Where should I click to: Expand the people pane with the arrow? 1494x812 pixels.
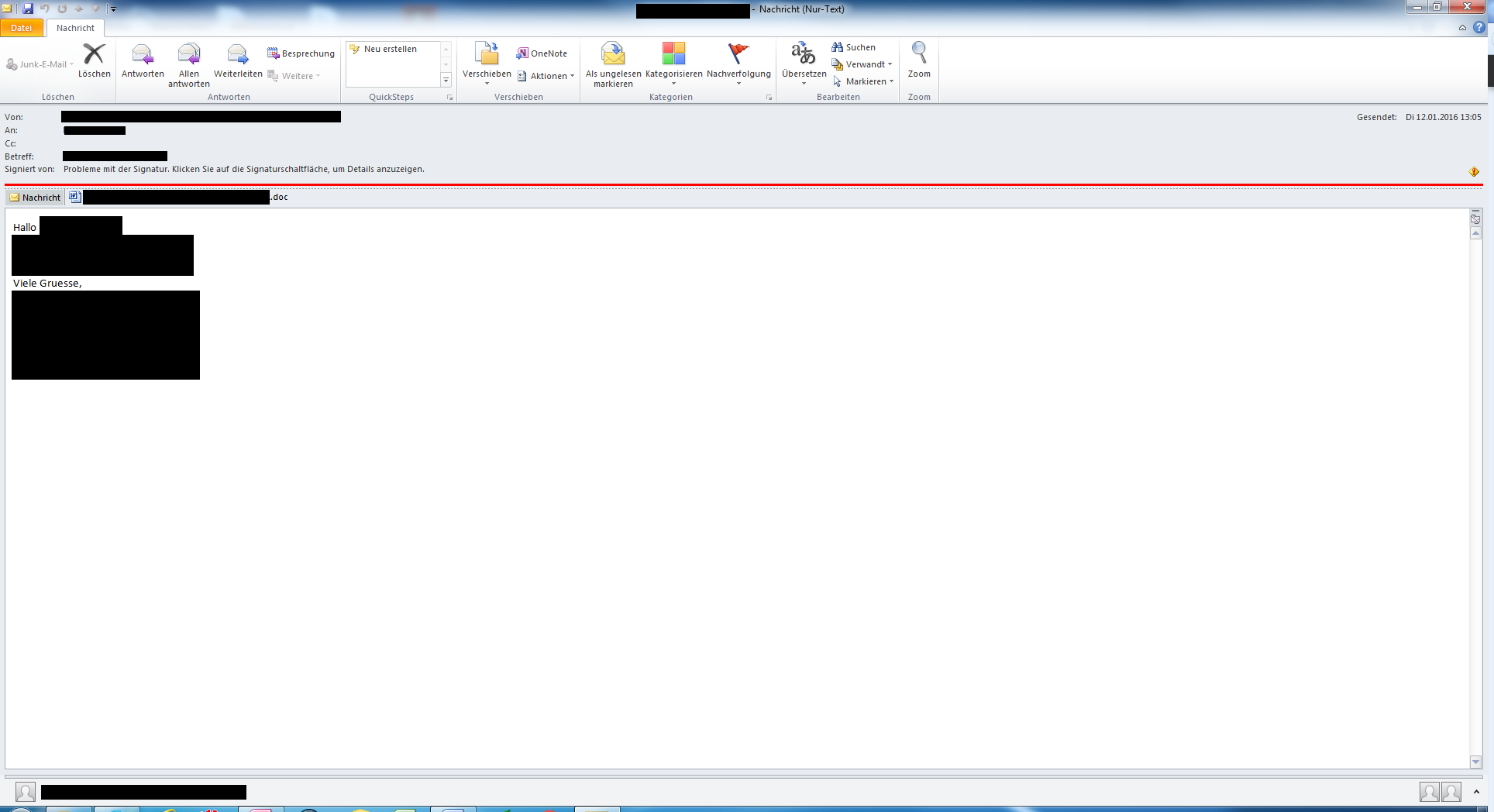pos(1476,792)
